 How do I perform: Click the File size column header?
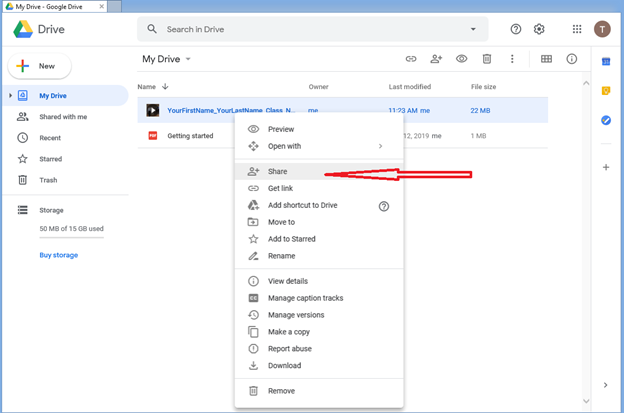click(x=483, y=87)
